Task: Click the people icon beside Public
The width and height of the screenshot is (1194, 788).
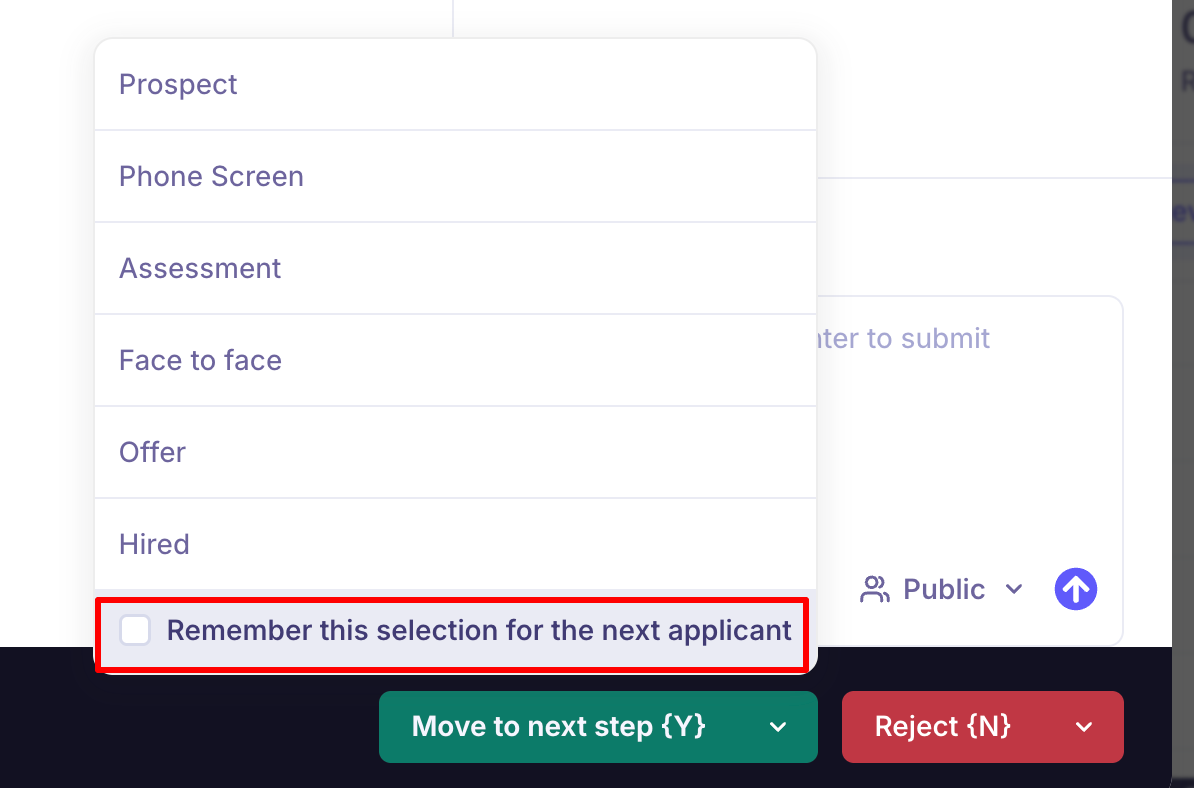Action: pyautogui.click(x=875, y=589)
